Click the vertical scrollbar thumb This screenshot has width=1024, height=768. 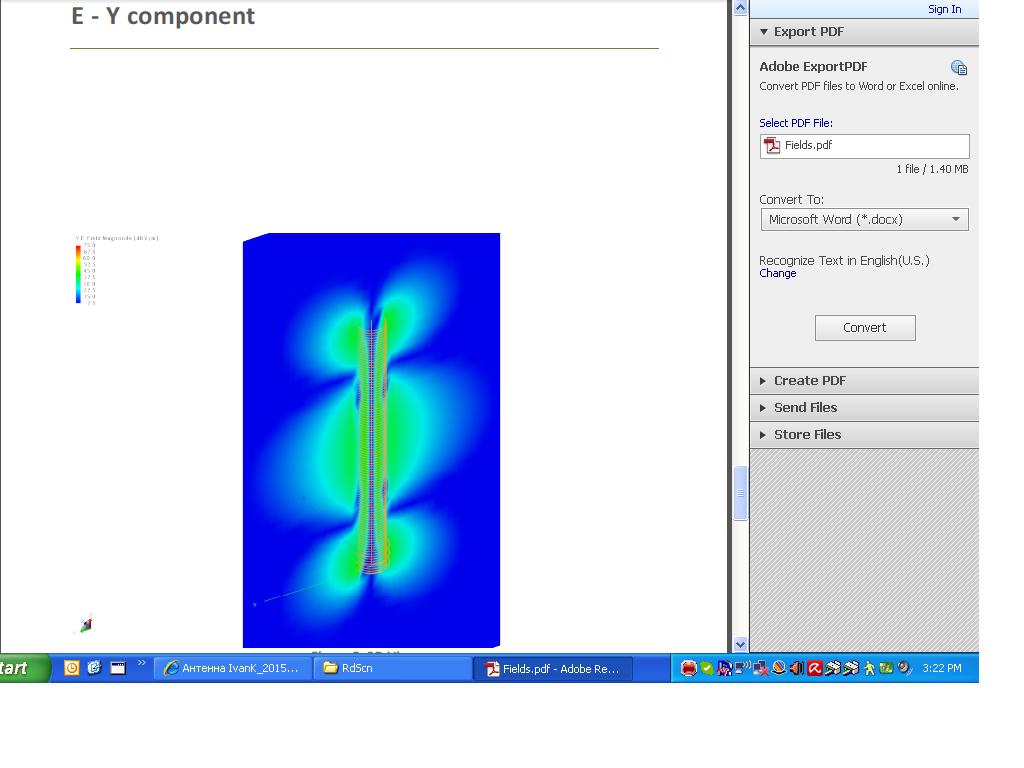[740, 493]
